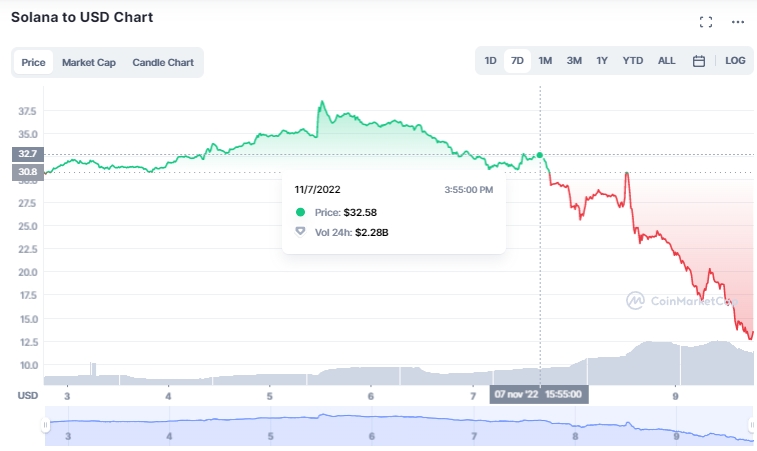This screenshot has height=451, width=757.
Task: Select the 1D time range
Action: tap(491, 61)
